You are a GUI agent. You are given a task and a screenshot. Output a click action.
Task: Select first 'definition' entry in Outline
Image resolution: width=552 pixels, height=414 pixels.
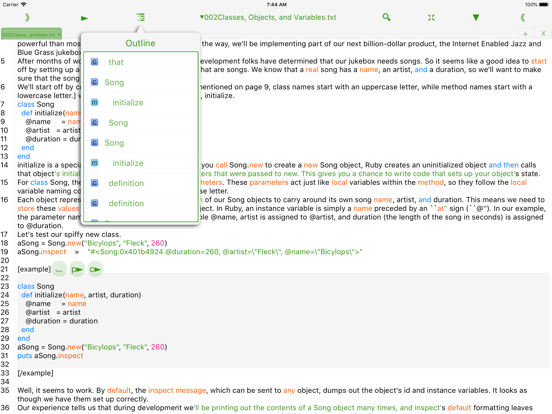pyautogui.click(x=140, y=183)
